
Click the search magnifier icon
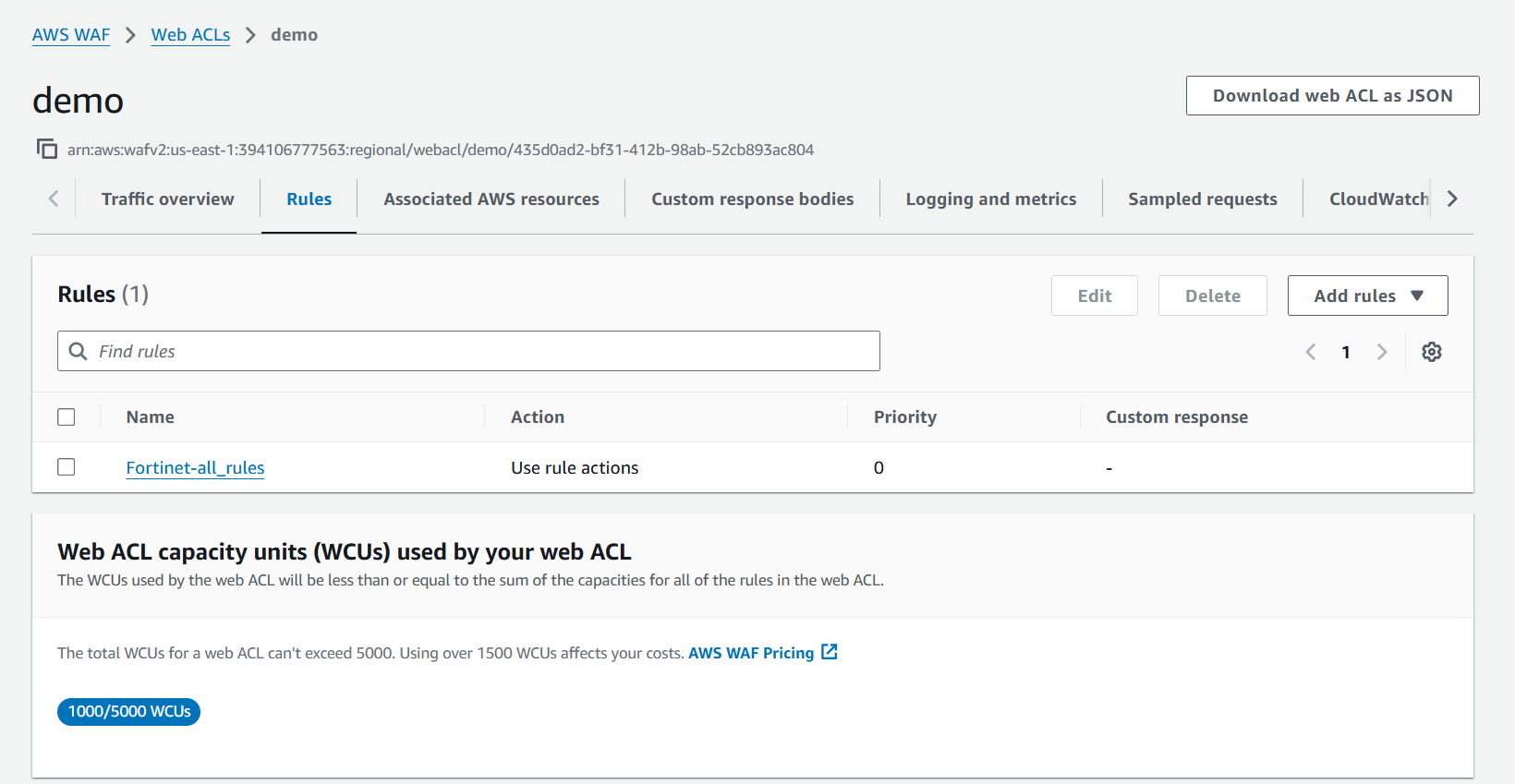pyautogui.click(x=79, y=352)
